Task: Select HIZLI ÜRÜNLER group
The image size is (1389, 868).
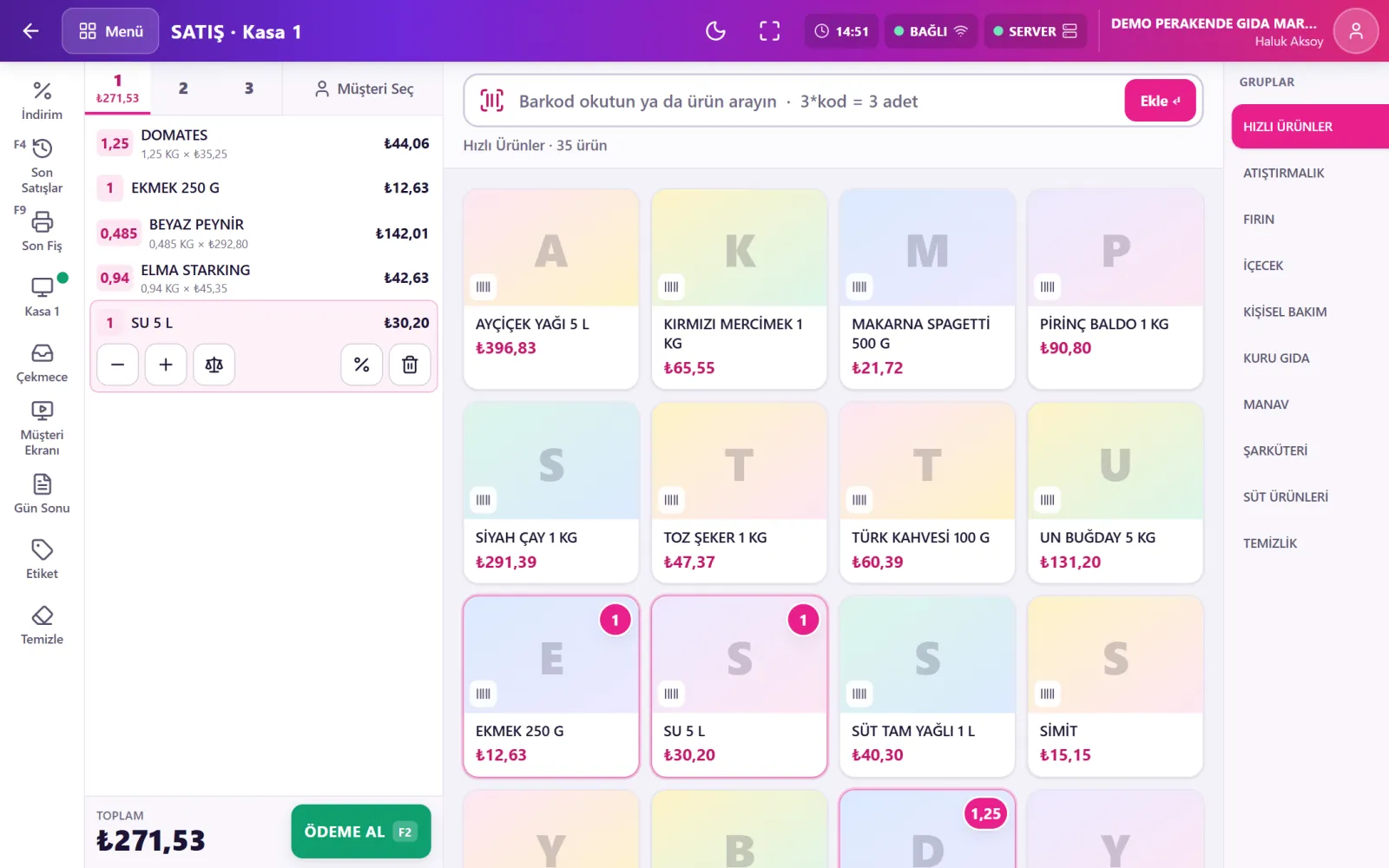Action: (x=1310, y=127)
